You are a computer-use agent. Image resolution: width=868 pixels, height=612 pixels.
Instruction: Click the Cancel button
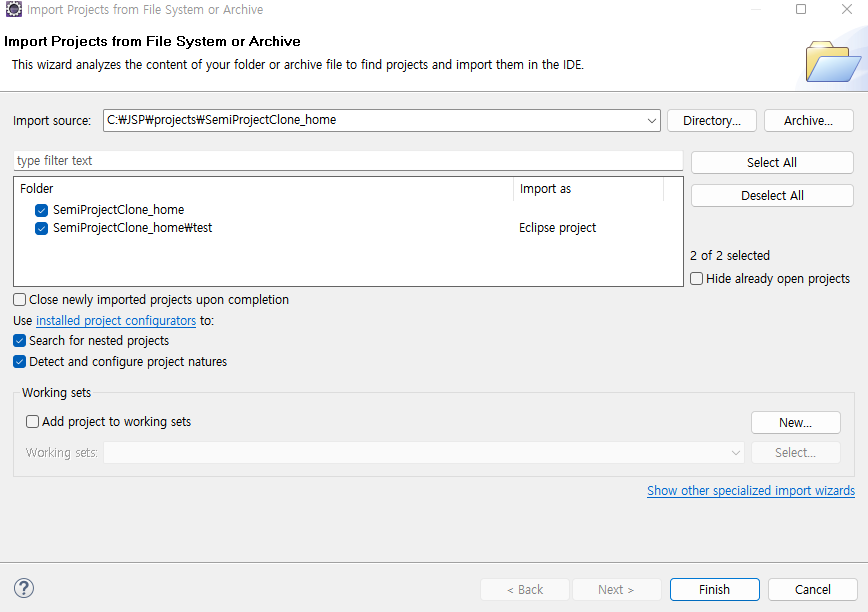click(x=813, y=590)
